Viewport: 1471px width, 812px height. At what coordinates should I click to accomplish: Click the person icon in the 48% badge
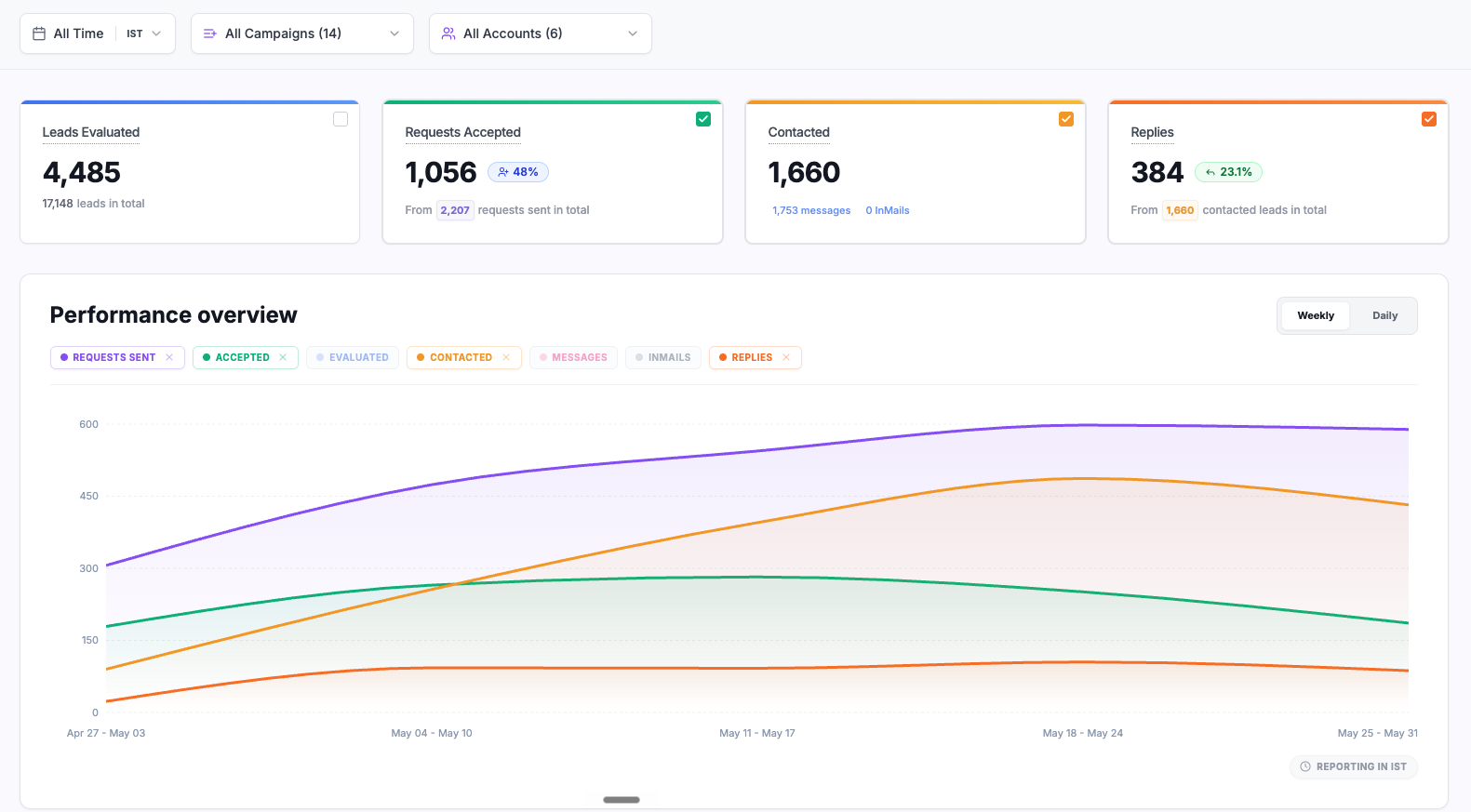click(503, 172)
